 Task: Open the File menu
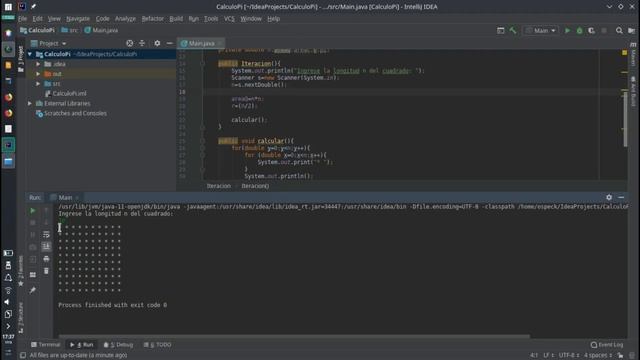22,19
